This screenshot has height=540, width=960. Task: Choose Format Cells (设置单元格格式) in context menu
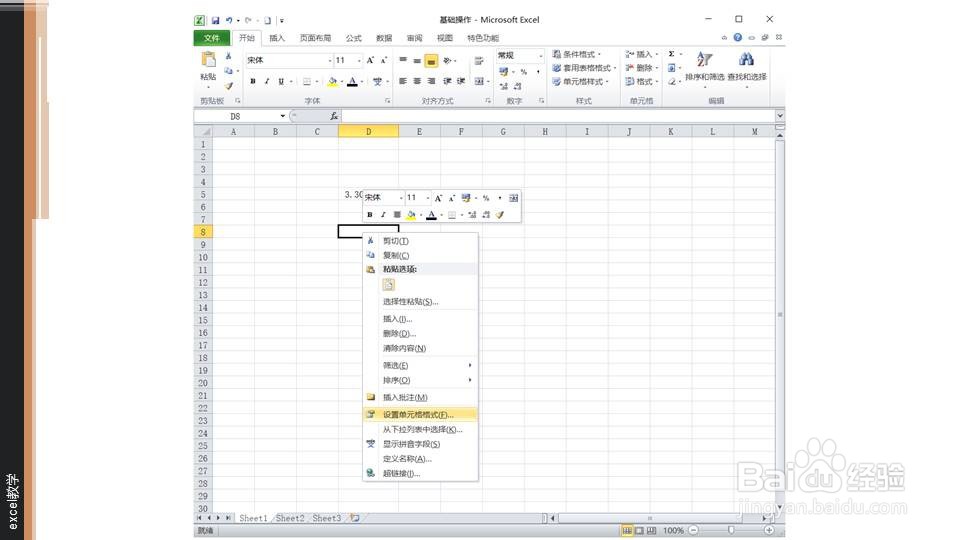(x=420, y=414)
